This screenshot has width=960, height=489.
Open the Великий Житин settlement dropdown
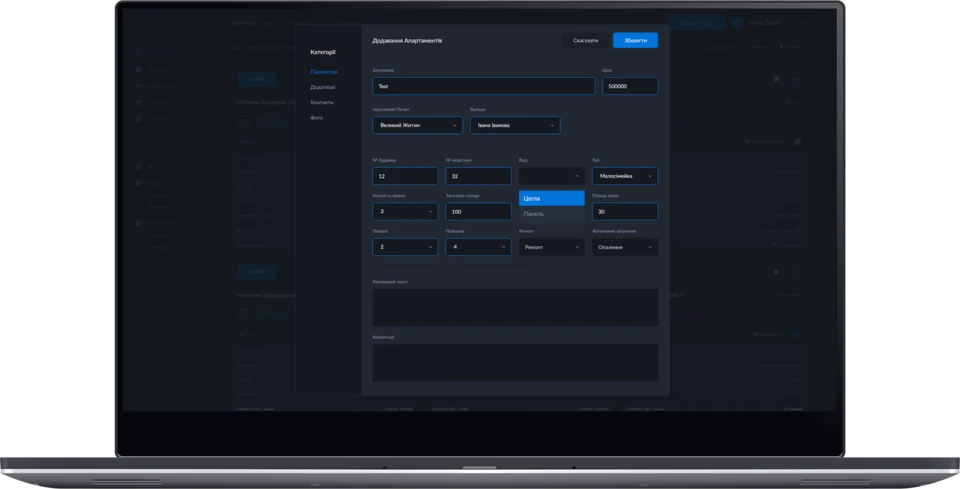click(x=418, y=125)
